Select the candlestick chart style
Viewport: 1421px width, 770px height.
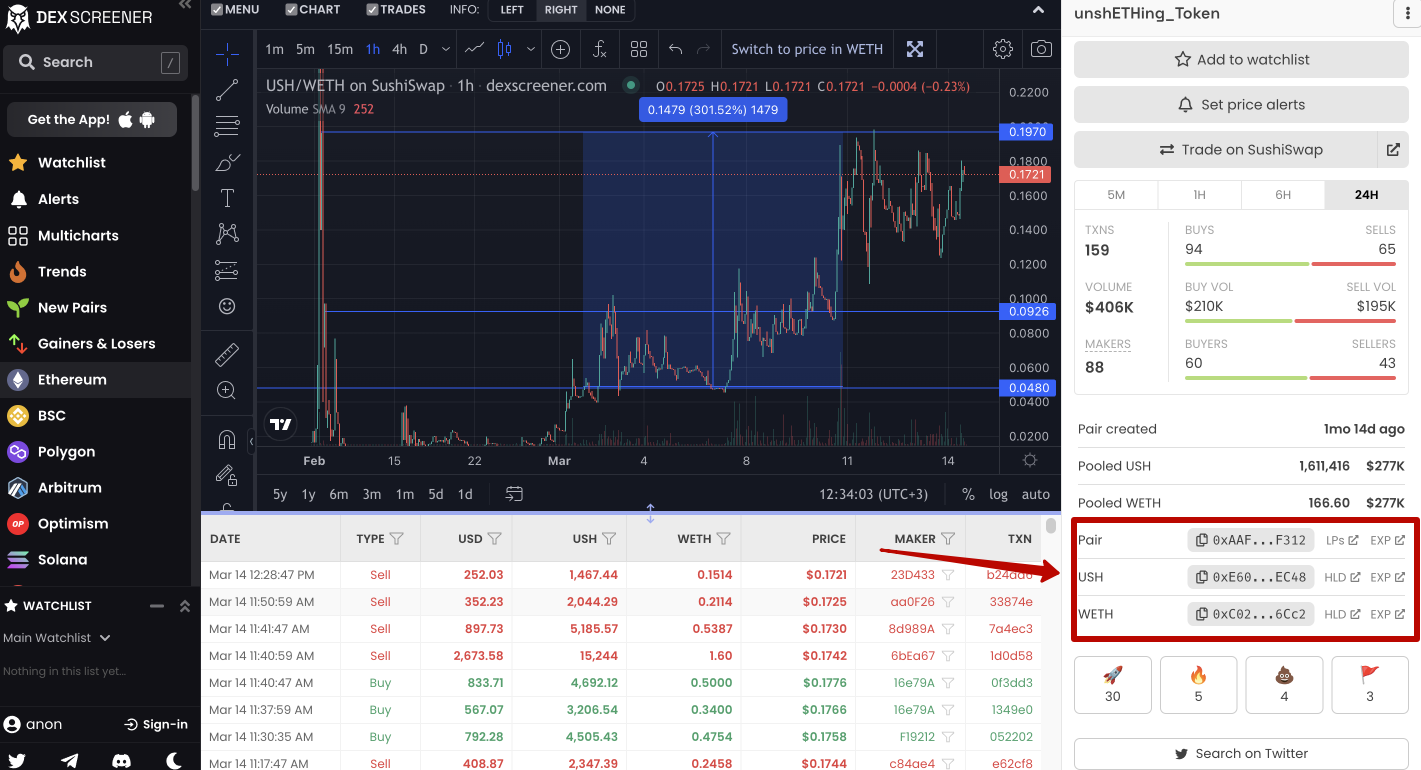[x=504, y=49]
